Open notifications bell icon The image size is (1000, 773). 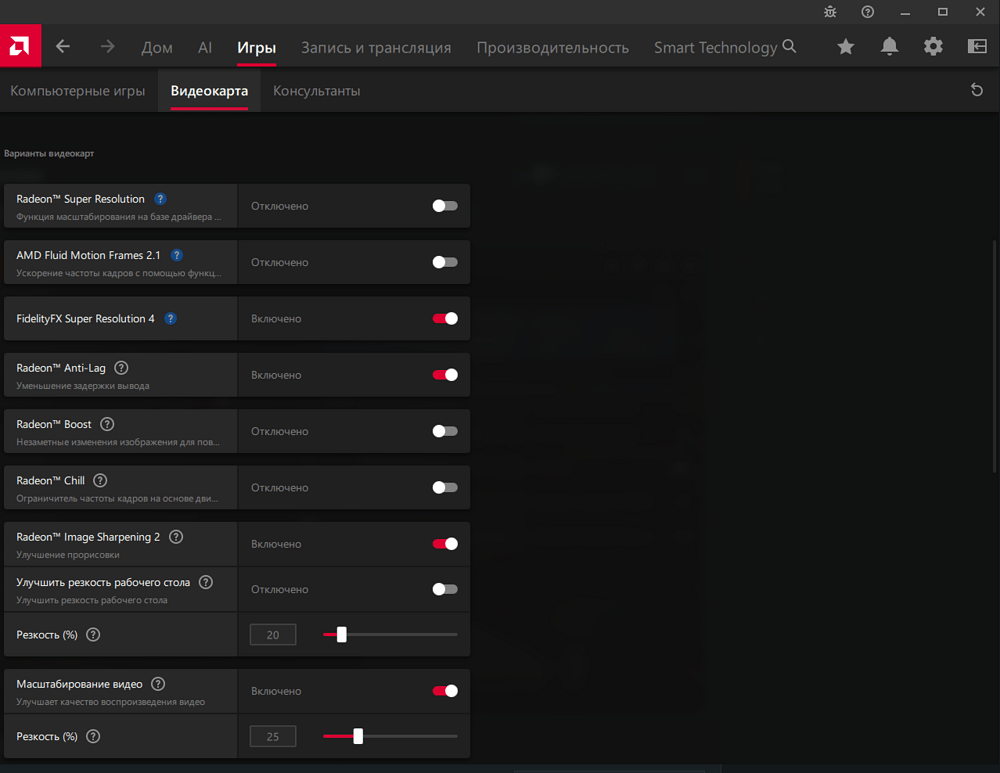tap(889, 46)
